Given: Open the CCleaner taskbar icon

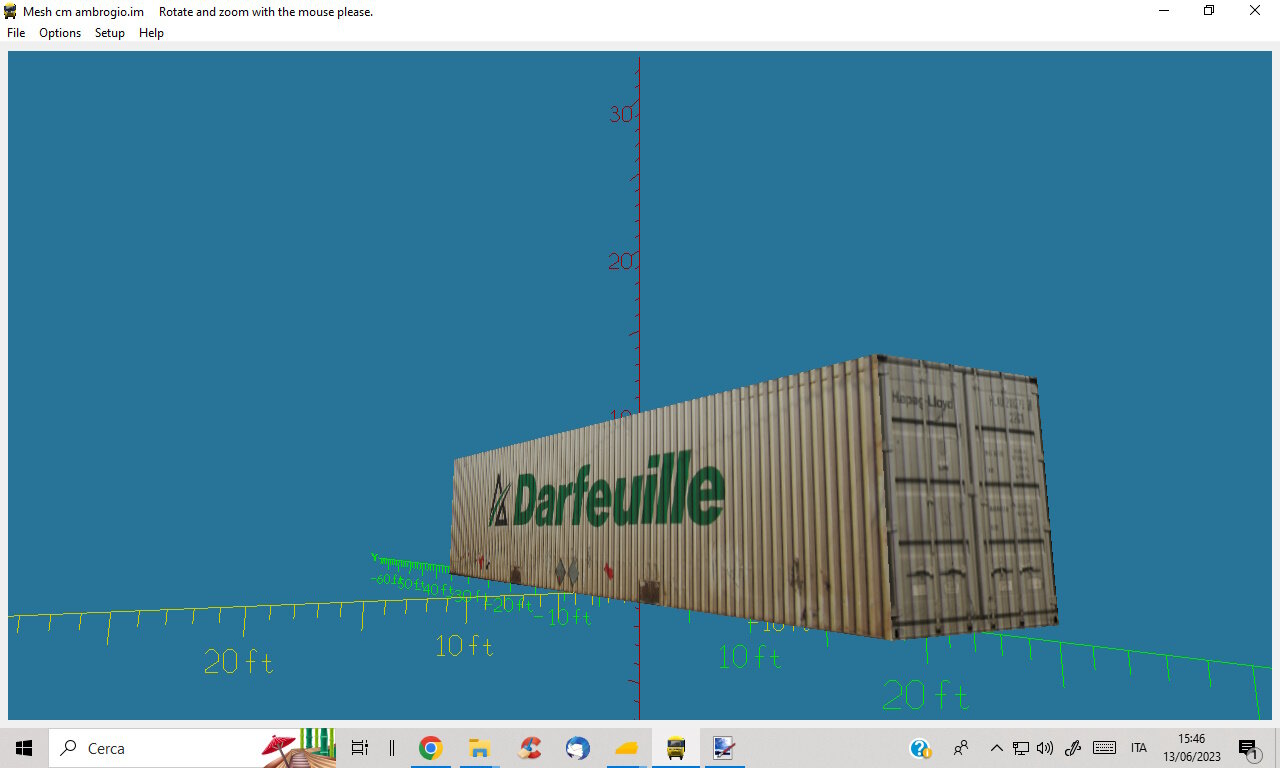Looking at the screenshot, I should point(529,748).
